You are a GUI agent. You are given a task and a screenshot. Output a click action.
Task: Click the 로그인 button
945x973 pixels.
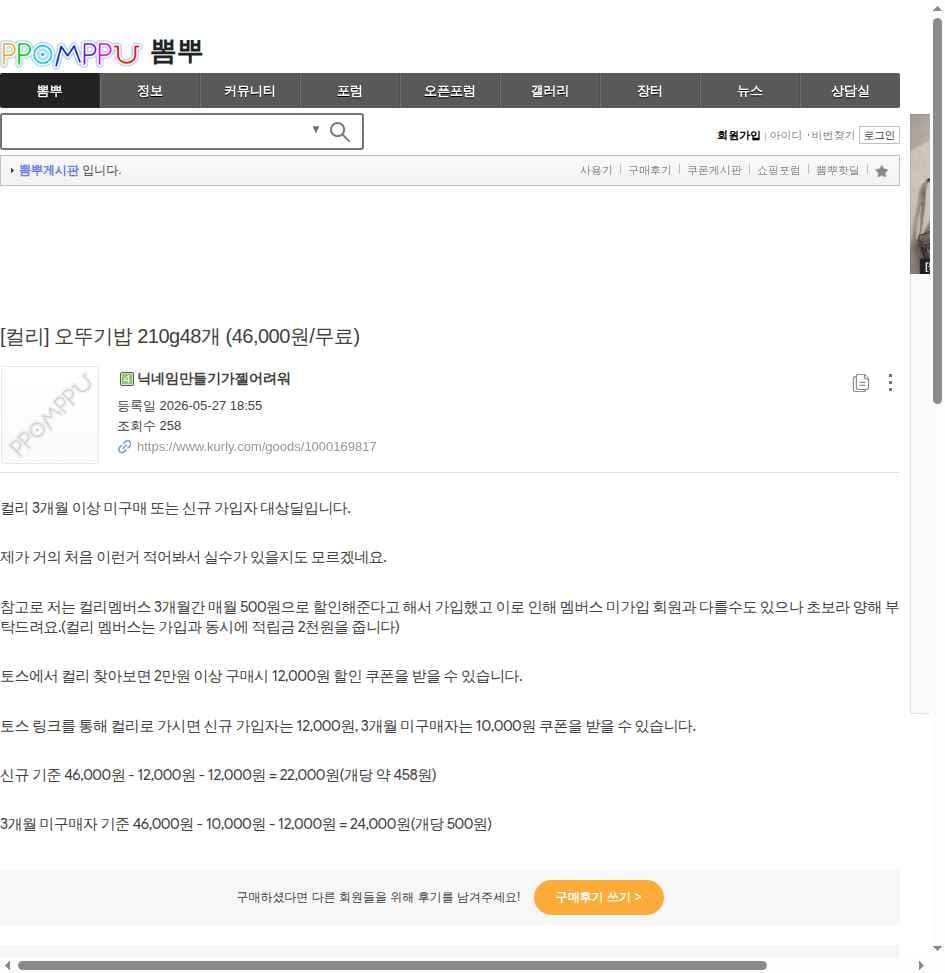click(x=879, y=135)
